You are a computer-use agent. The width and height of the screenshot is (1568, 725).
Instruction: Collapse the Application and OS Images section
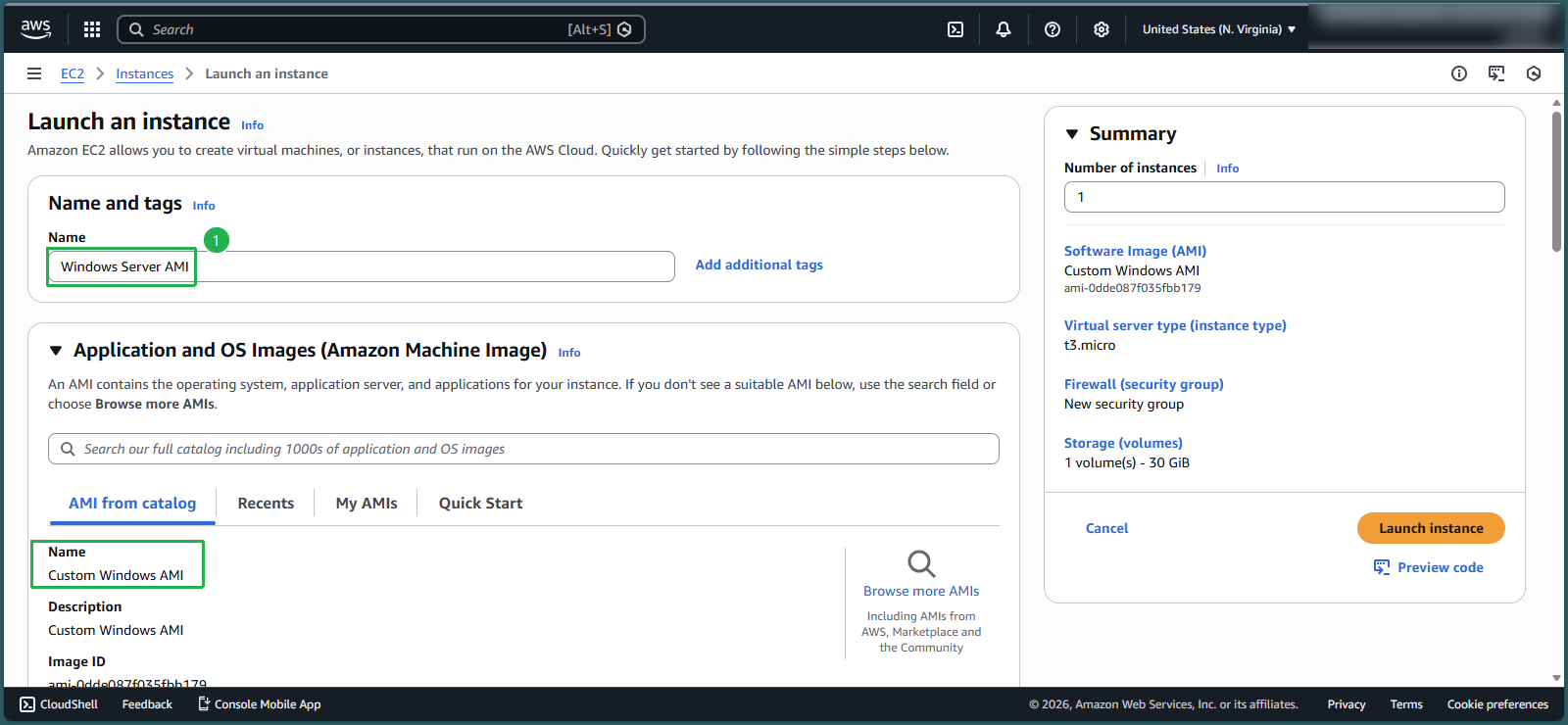(x=56, y=351)
